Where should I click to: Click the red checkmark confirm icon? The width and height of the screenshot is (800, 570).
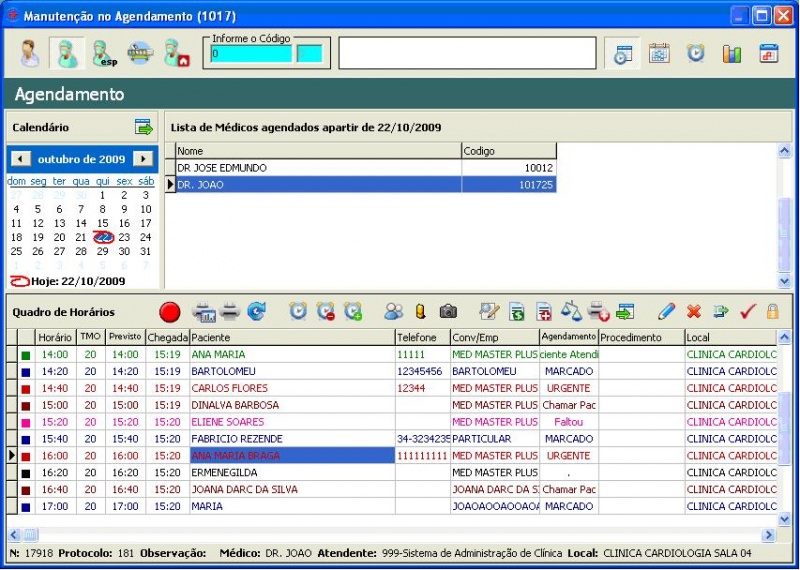pyautogui.click(x=747, y=312)
